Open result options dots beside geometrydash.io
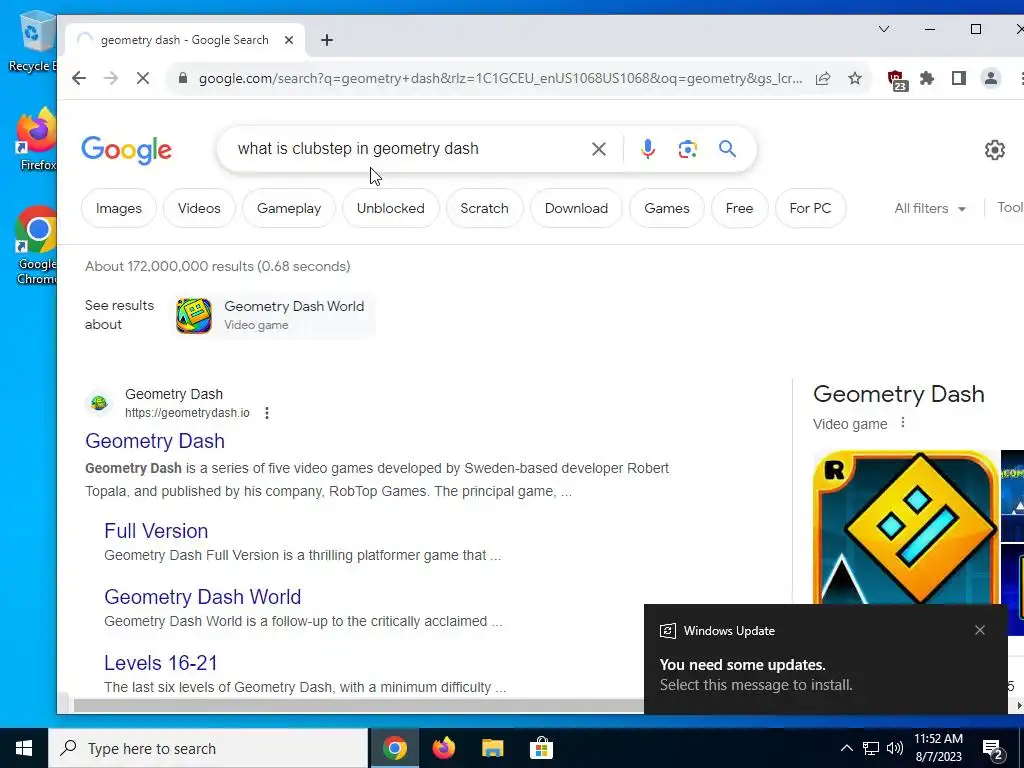Viewport: 1024px width, 768px height. coord(266,413)
